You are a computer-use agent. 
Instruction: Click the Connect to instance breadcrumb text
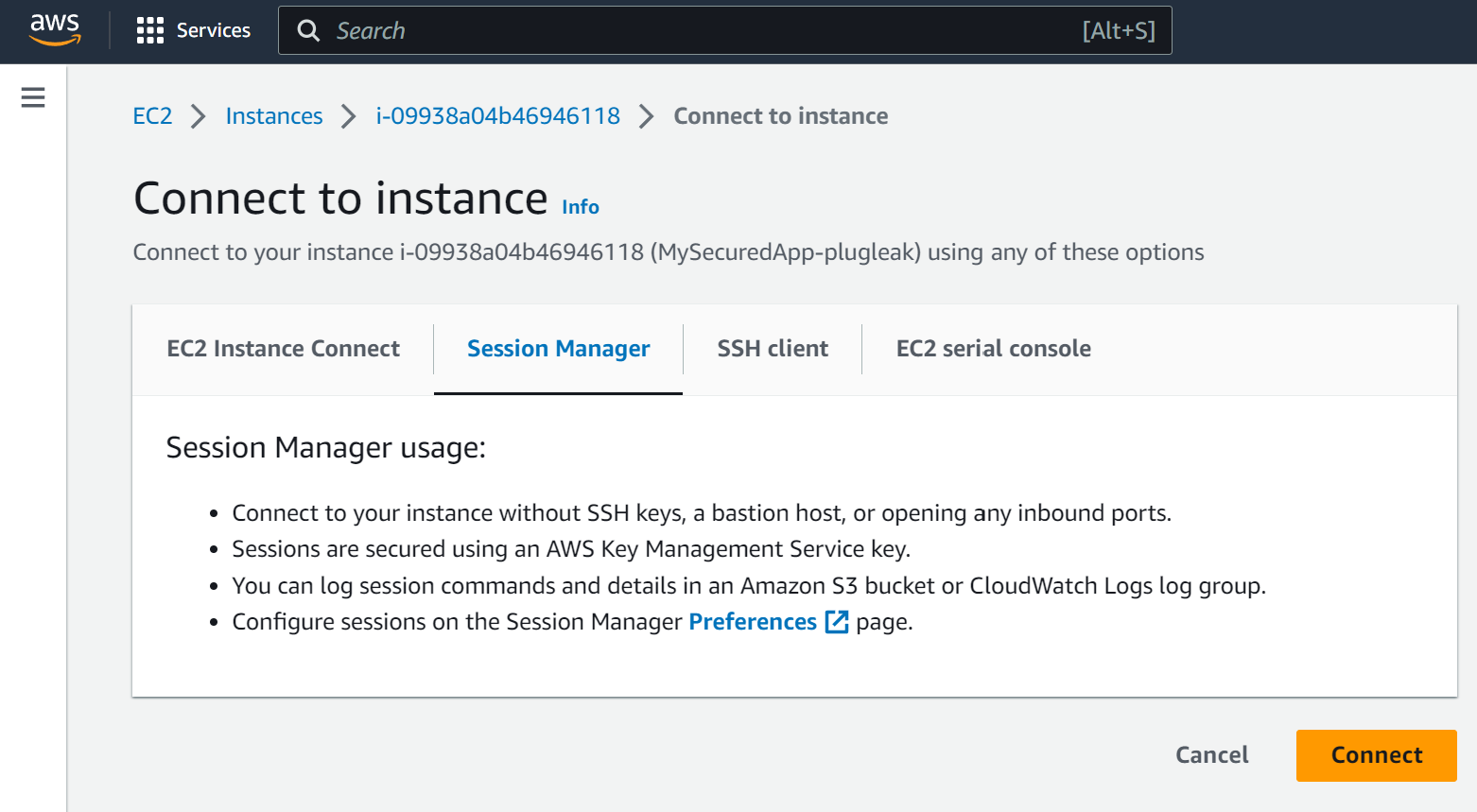pyautogui.click(x=780, y=116)
